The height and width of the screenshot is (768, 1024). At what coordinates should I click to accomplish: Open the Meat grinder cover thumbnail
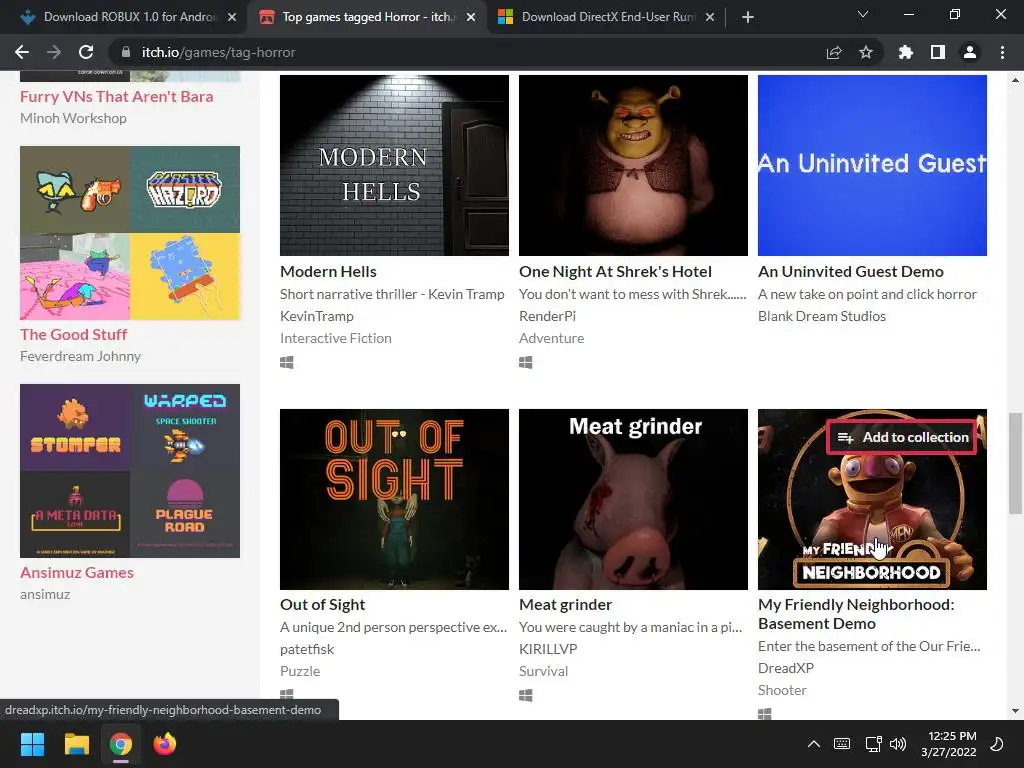point(633,500)
